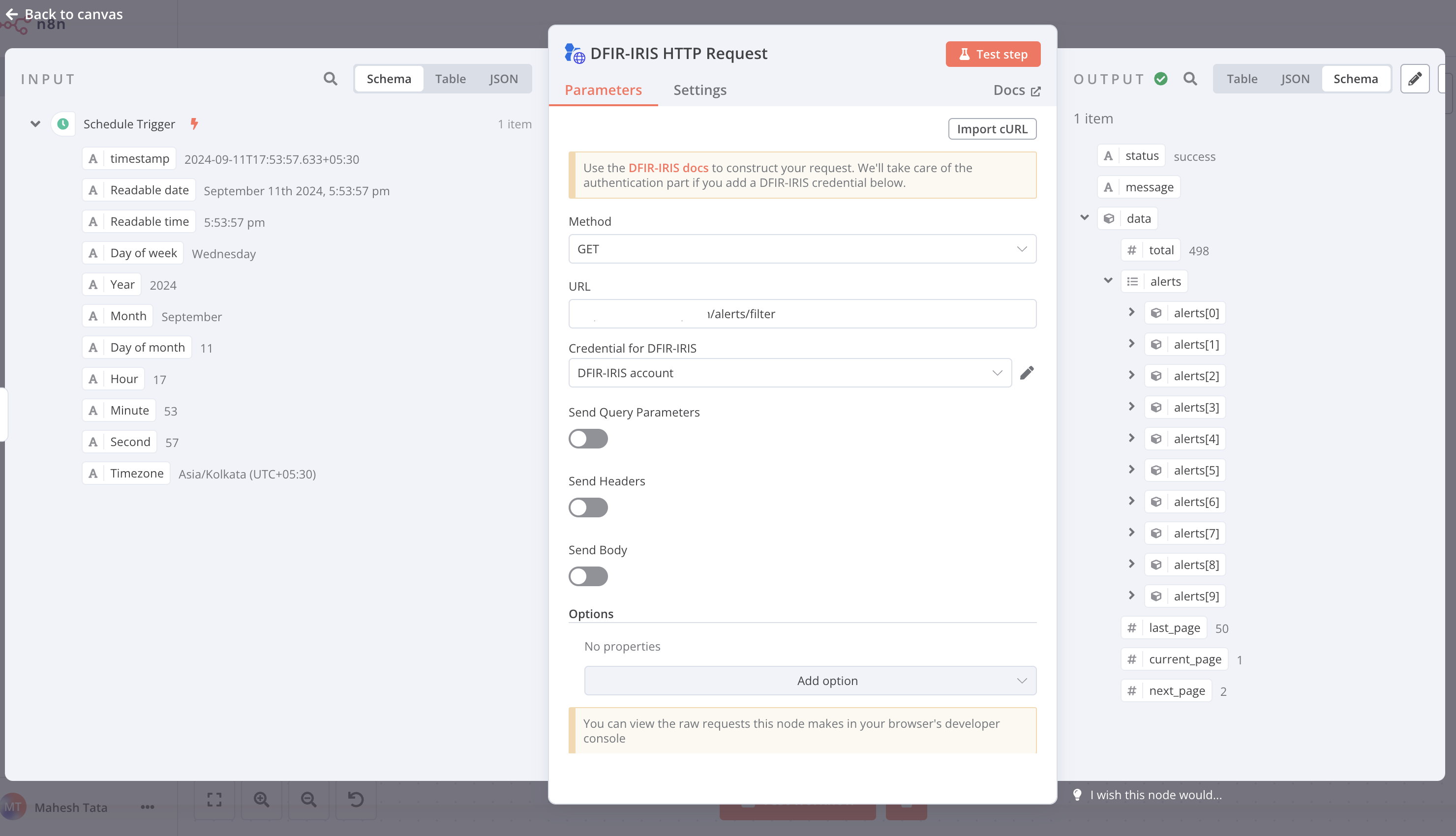The image size is (1456, 836).
Task: Click the total number hash icon
Action: [x=1132, y=250]
